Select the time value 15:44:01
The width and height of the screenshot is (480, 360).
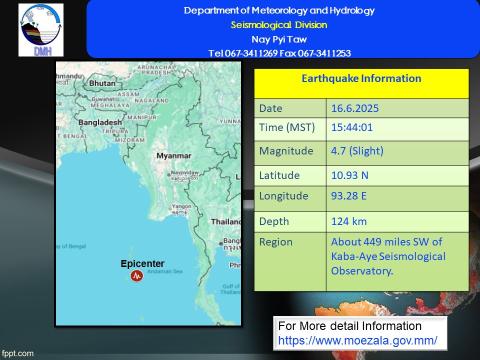[x=352, y=127]
